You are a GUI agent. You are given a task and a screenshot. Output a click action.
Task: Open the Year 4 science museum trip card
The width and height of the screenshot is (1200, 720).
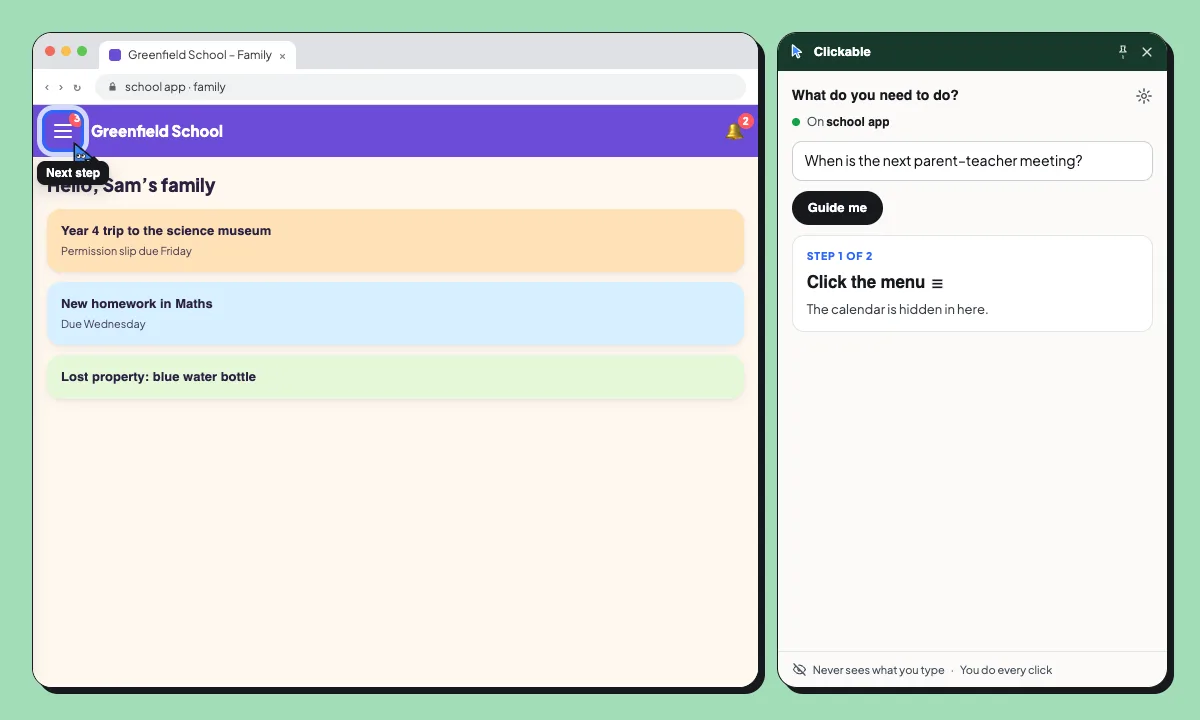pos(396,241)
